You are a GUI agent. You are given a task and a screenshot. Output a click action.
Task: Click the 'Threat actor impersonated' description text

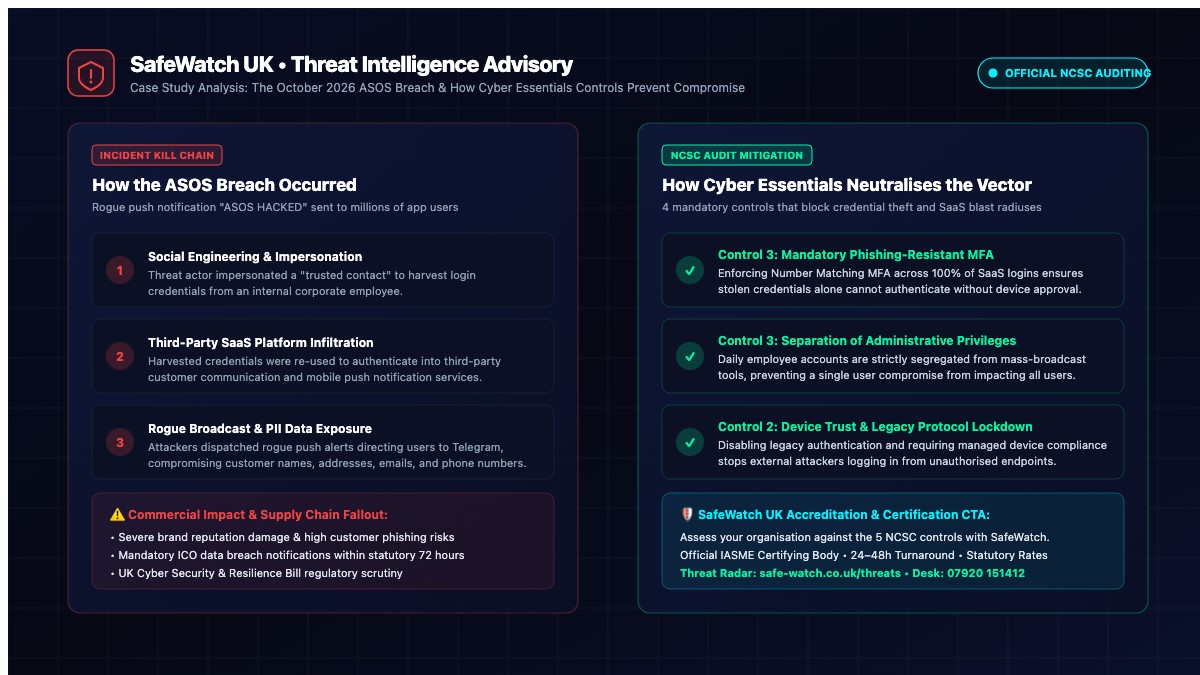pos(312,283)
